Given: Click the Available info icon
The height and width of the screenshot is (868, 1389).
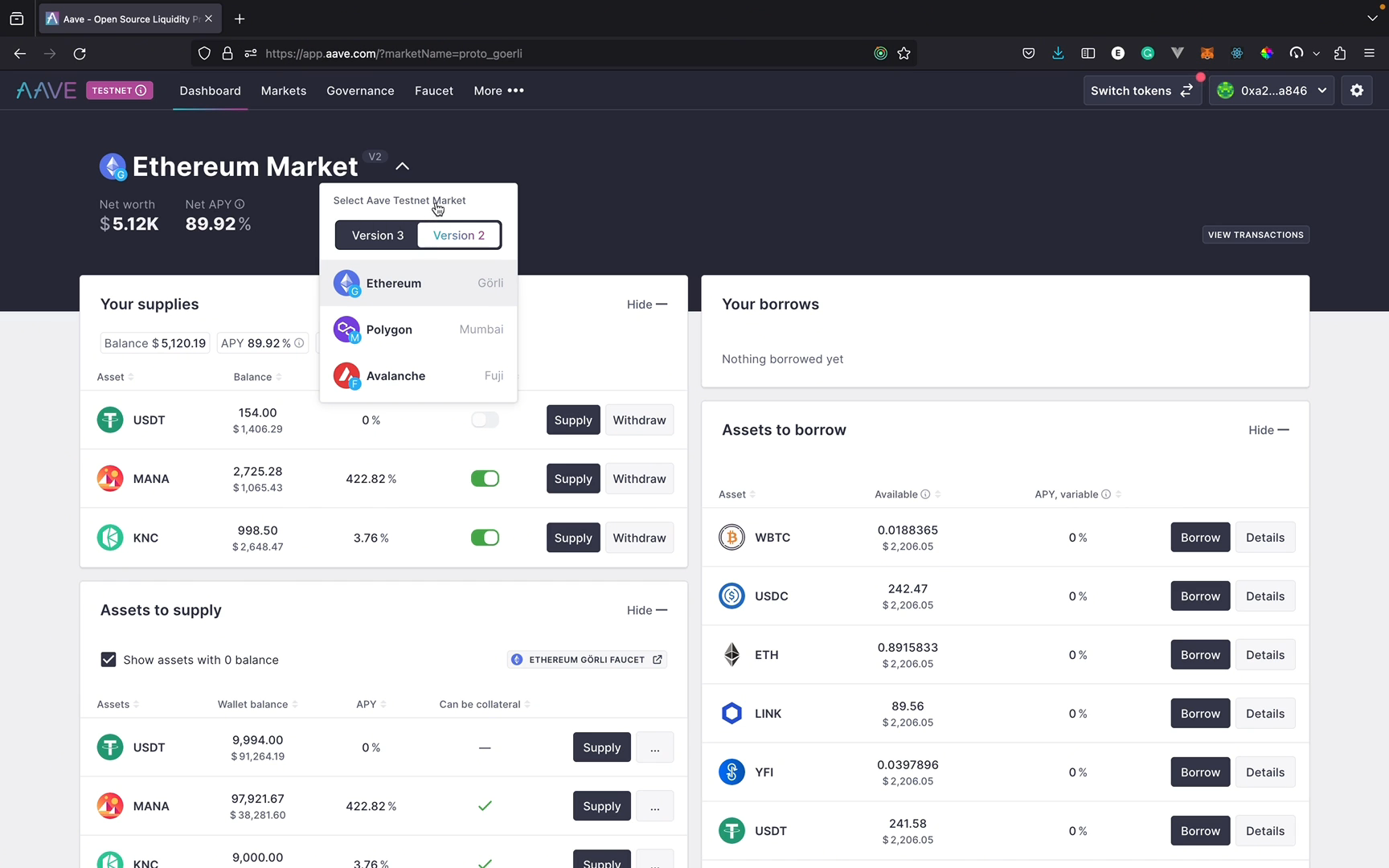Looking at the screenshot, I should 925,494.
